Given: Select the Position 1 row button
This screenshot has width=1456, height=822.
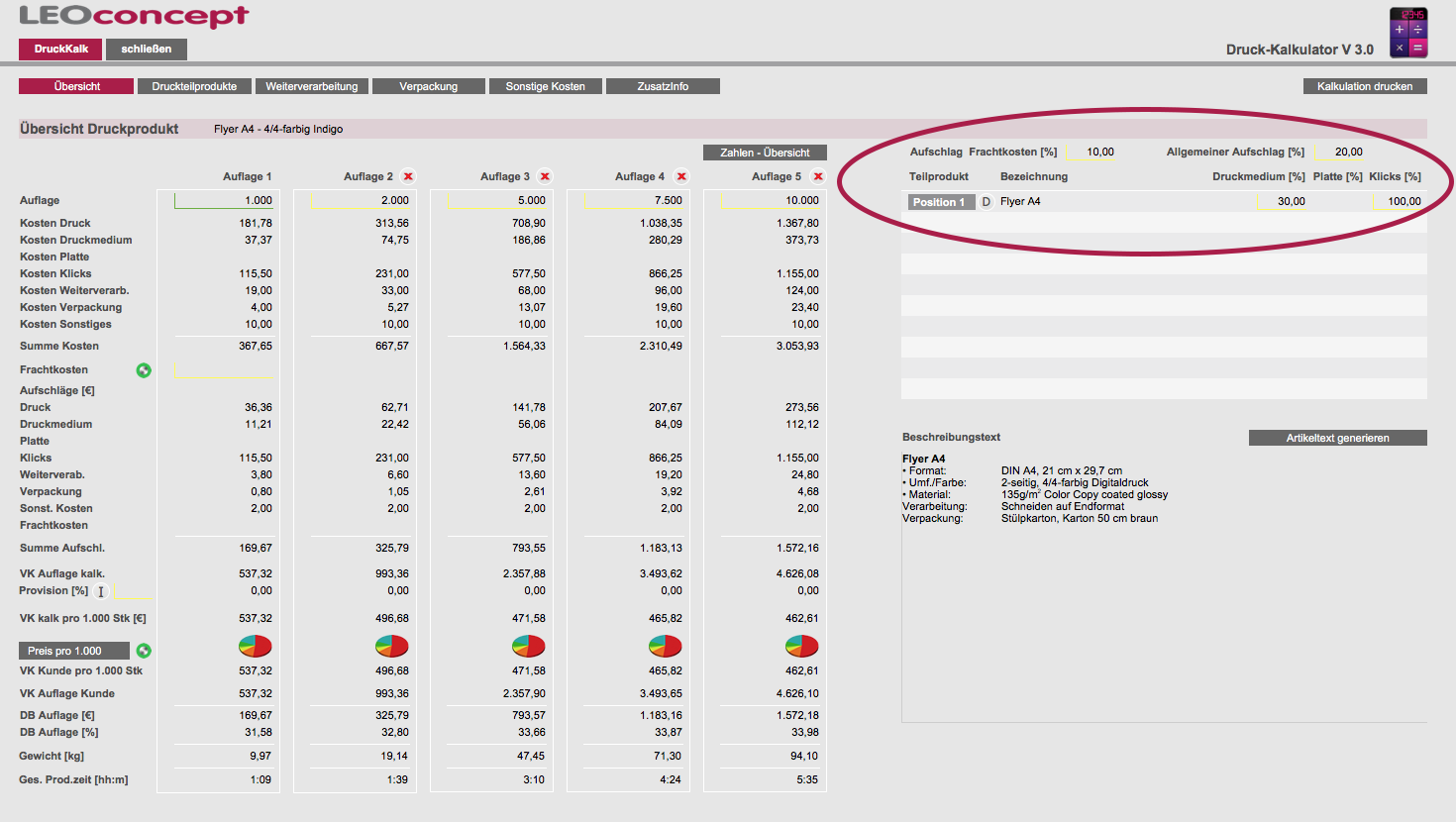Looking at the screenshot, I should (939, 202).
